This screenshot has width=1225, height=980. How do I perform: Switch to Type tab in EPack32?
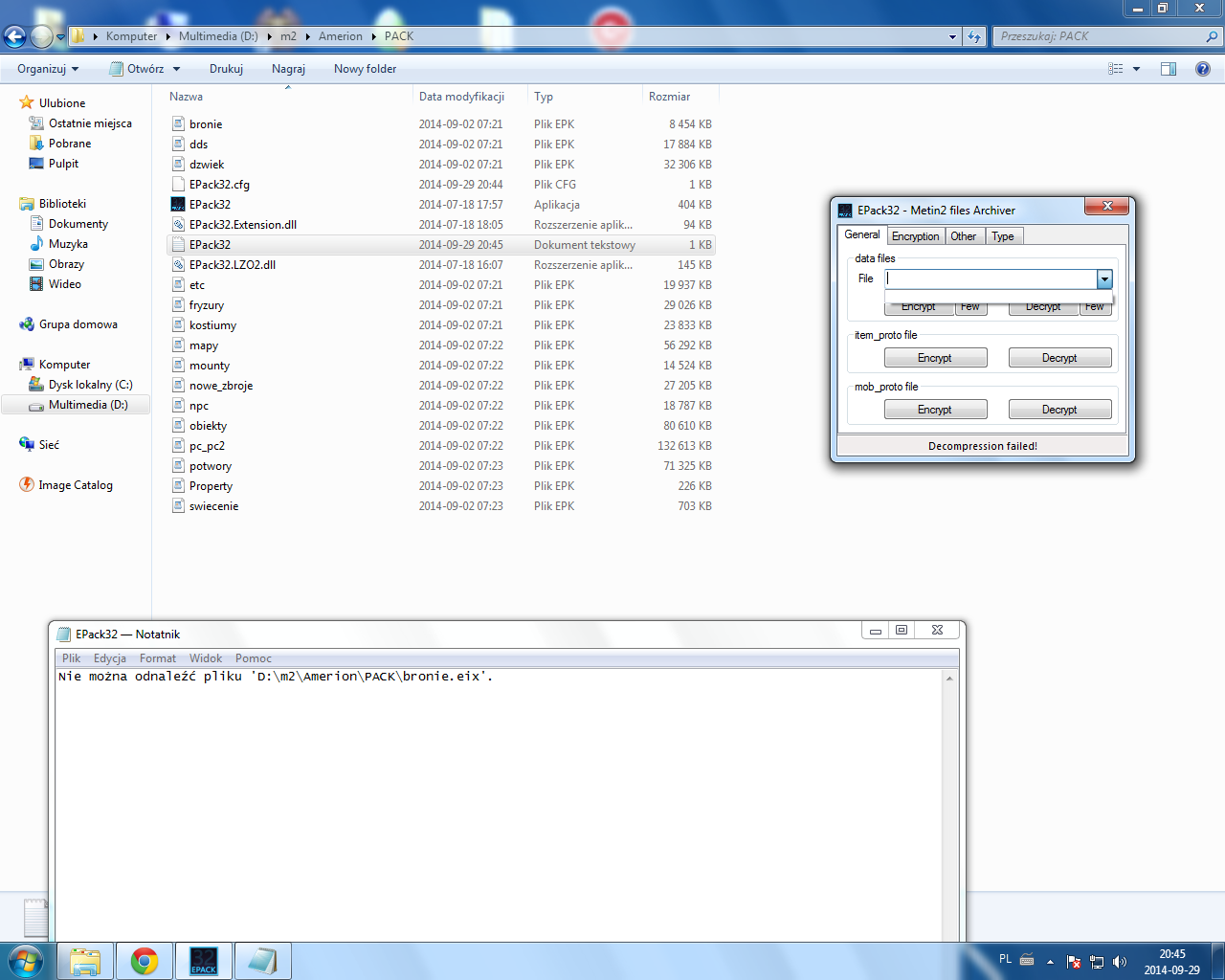[x=1003, y=236]
